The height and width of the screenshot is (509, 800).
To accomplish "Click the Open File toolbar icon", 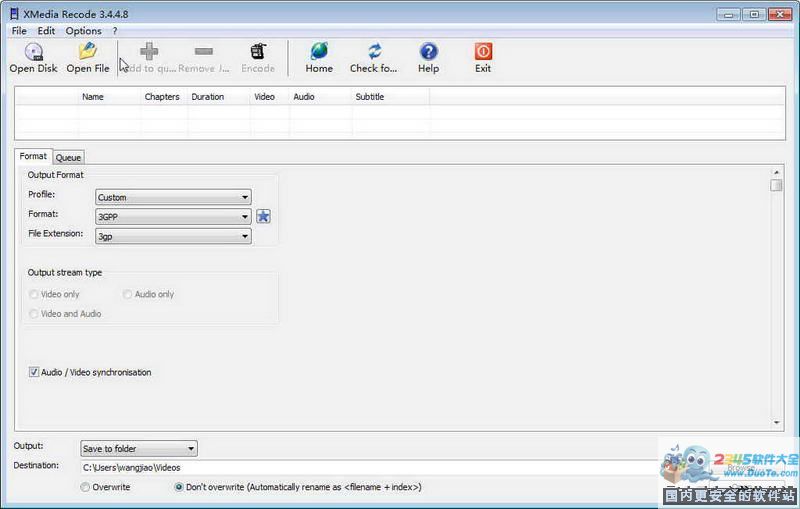I will 88,52.
